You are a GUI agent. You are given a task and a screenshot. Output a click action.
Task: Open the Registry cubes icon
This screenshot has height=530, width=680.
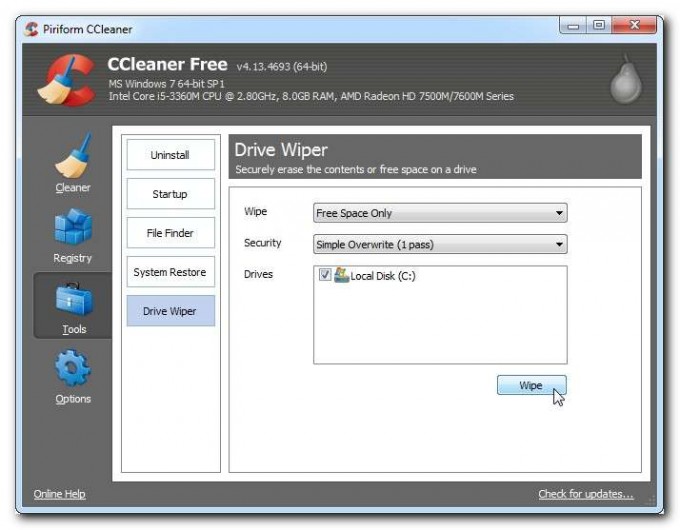[73, 226]
